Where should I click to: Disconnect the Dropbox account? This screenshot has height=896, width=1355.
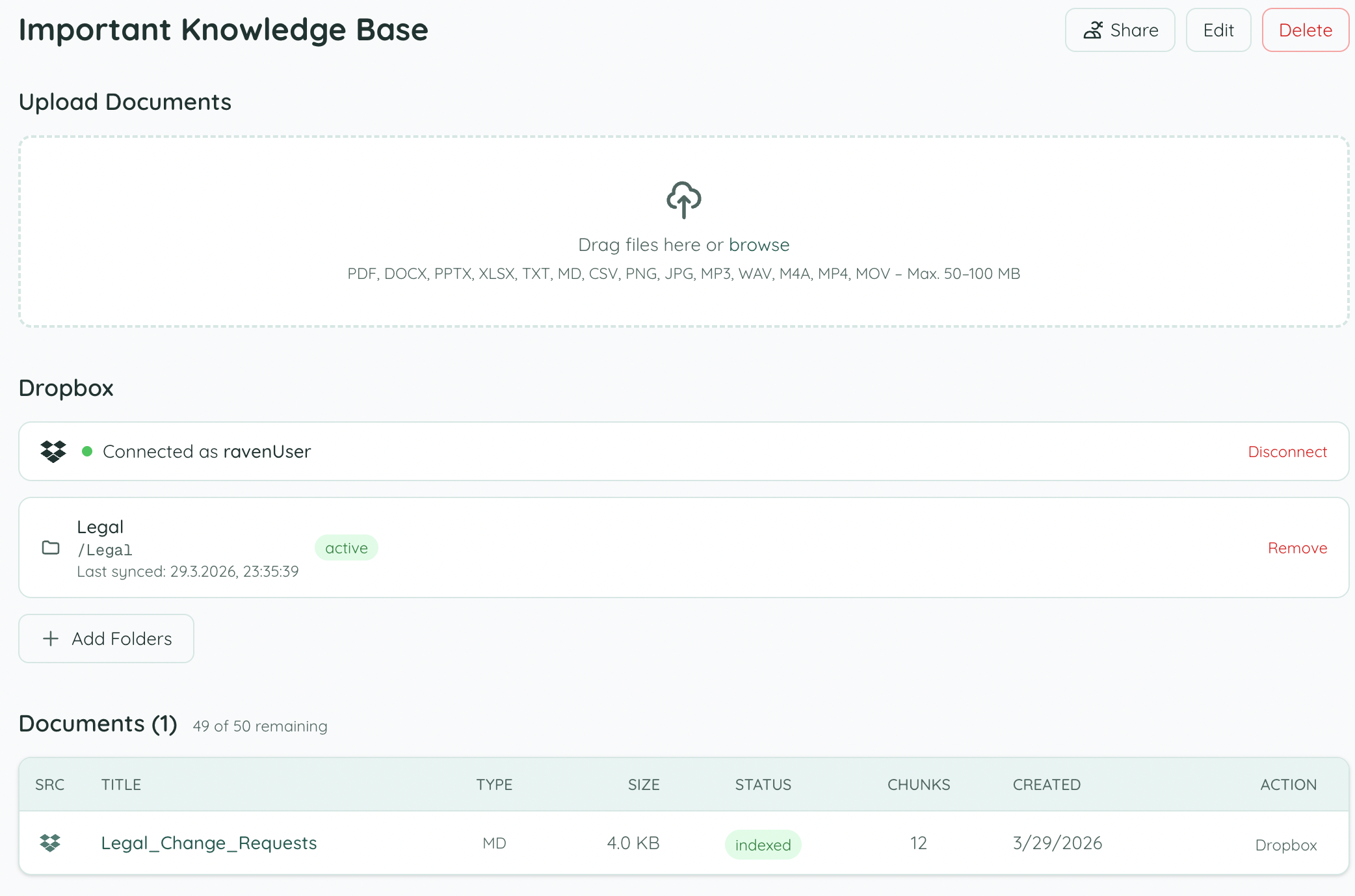(x=1287, y=451)
